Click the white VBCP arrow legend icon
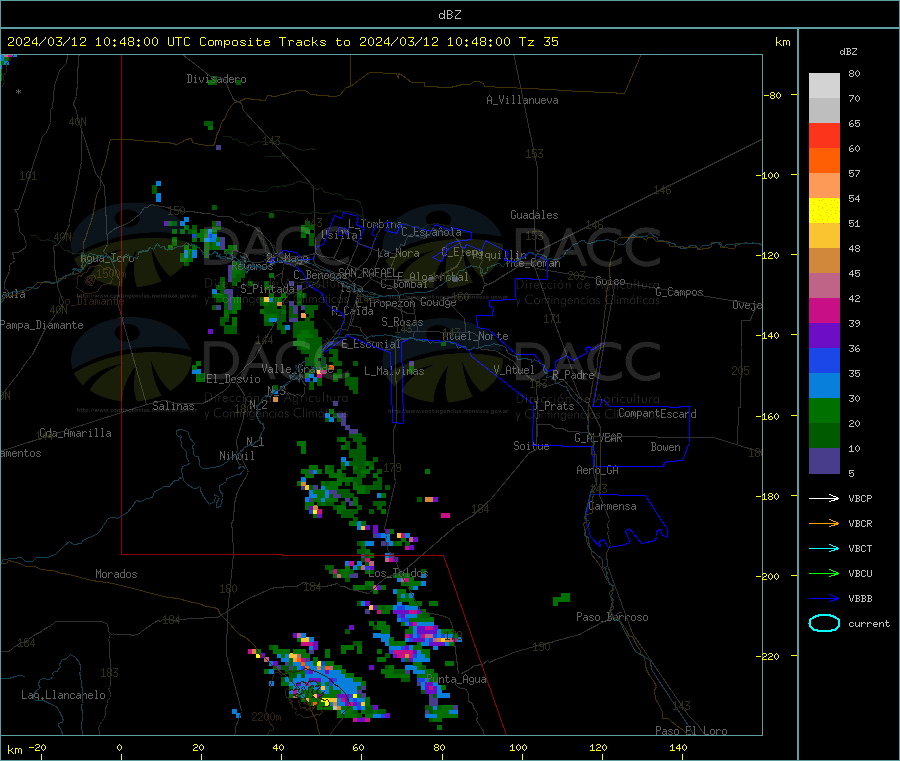 pos(824,498)
